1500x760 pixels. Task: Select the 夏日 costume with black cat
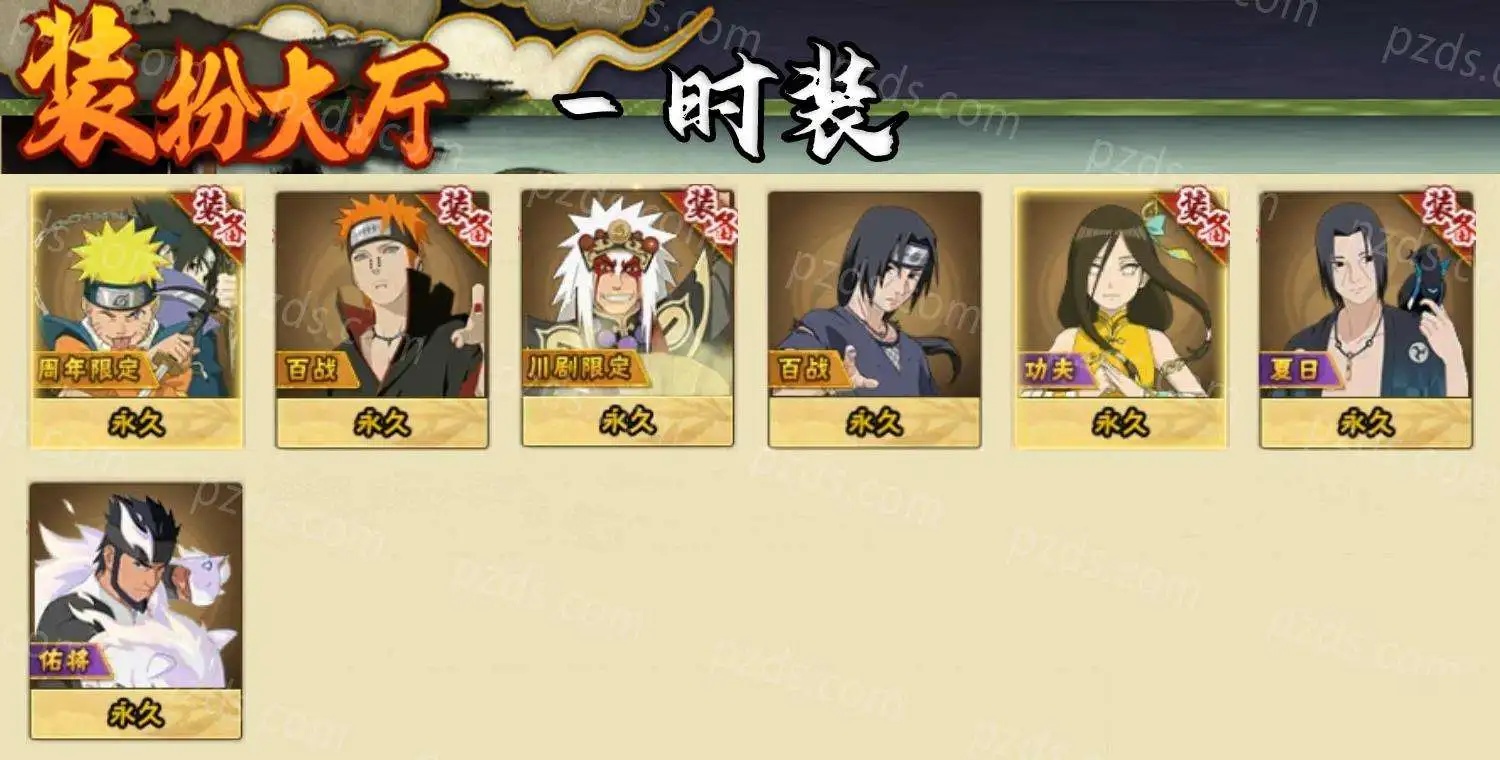point(1366,319)
